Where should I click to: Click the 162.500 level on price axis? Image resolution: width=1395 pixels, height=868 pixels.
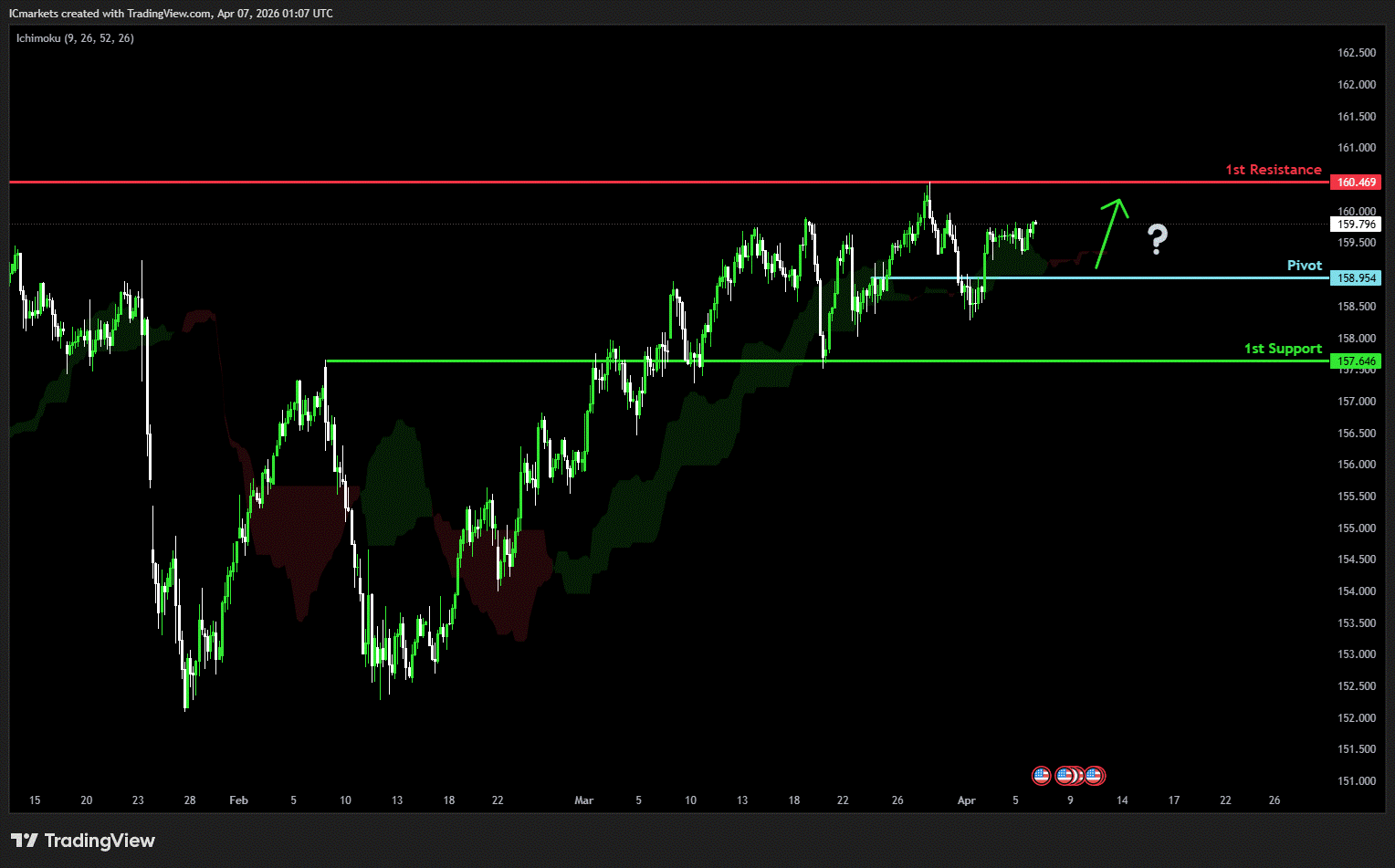click(x=1356, y=53)
